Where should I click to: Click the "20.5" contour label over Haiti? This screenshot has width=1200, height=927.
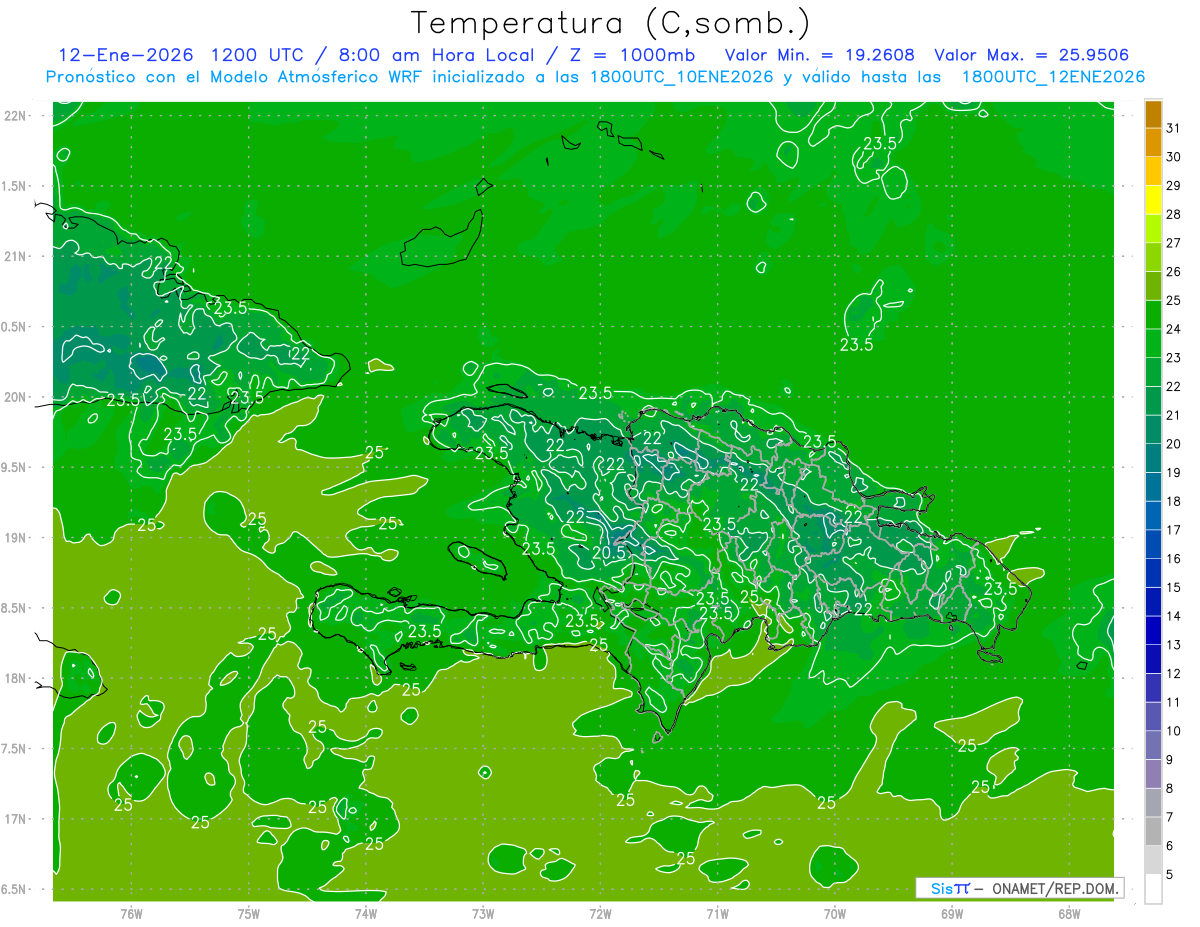[608, 552]
